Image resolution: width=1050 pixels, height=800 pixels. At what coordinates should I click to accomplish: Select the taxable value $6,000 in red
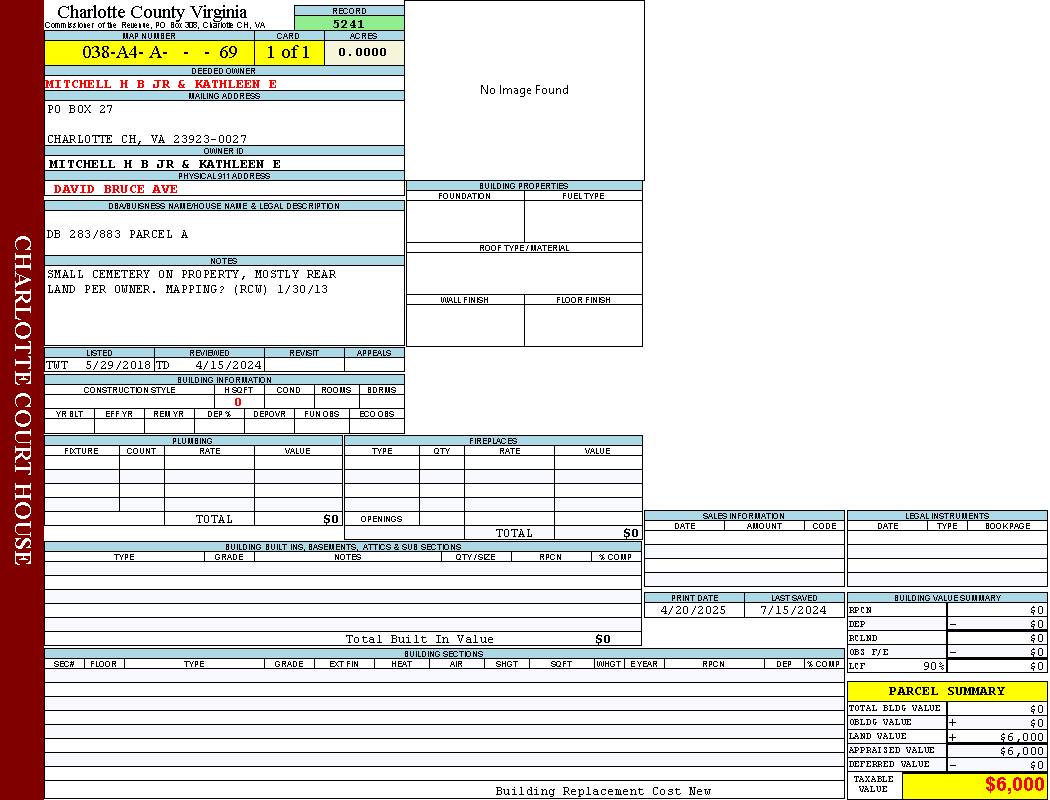click(x=1014, y=785)
